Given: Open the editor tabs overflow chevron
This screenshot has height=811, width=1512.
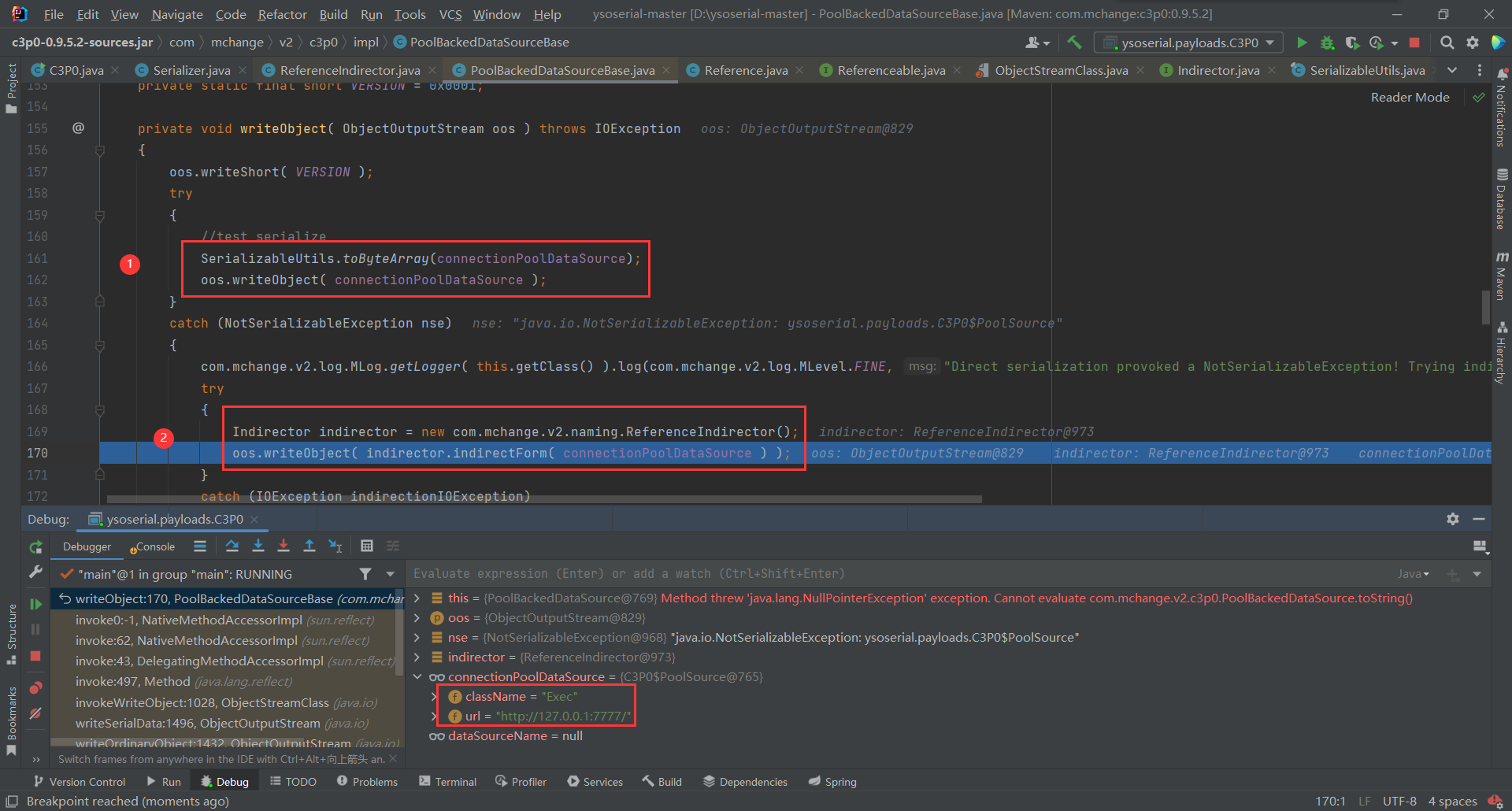Looking at the screenshot, I should pos(1452,70).
